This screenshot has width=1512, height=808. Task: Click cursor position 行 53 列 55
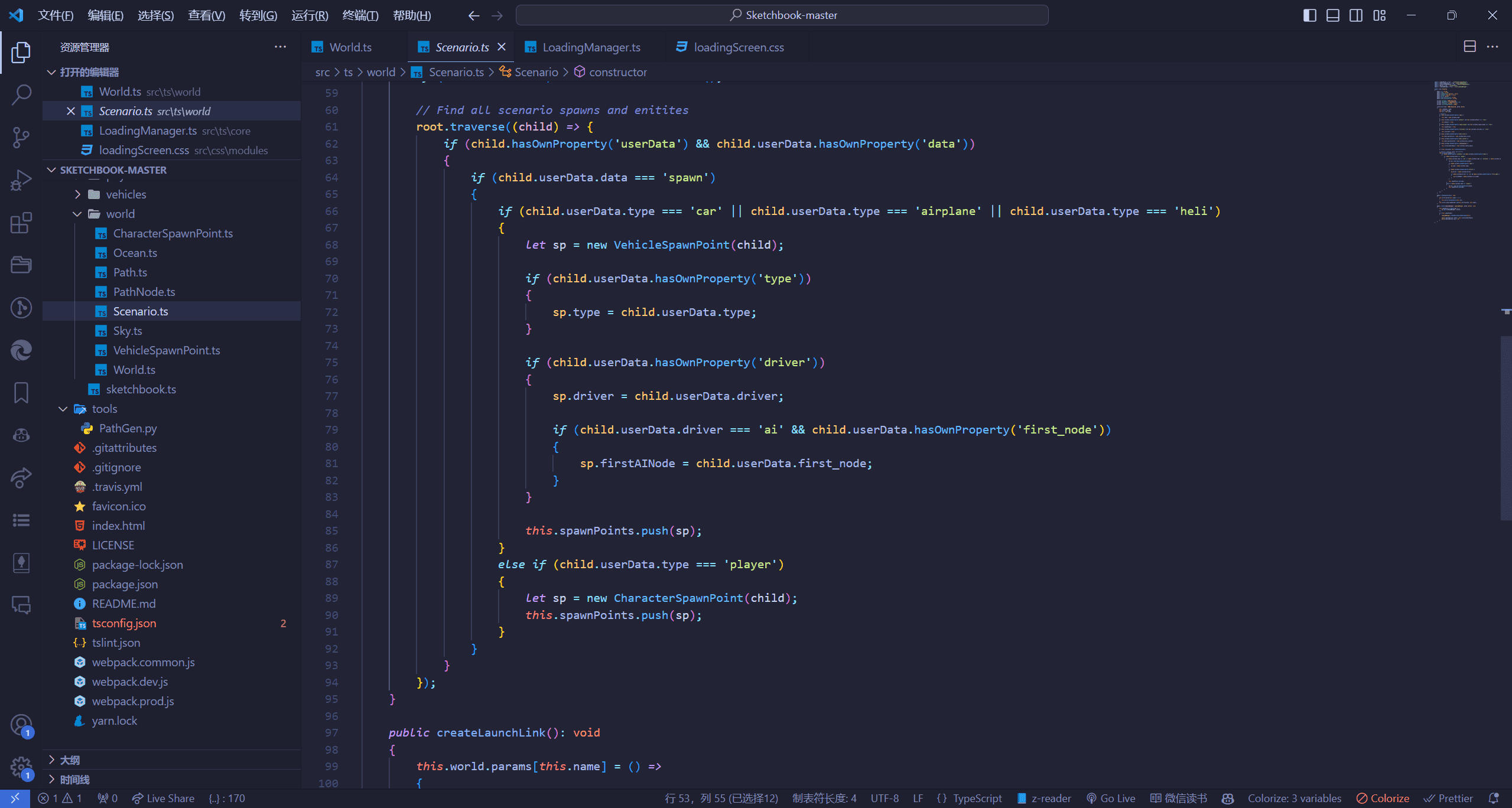(721, 799)
